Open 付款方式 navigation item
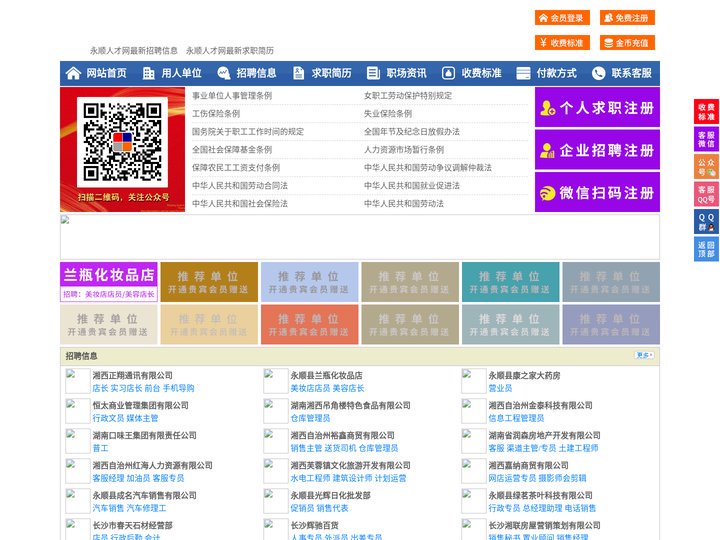 pyautogui.click(x=557, y=73)
